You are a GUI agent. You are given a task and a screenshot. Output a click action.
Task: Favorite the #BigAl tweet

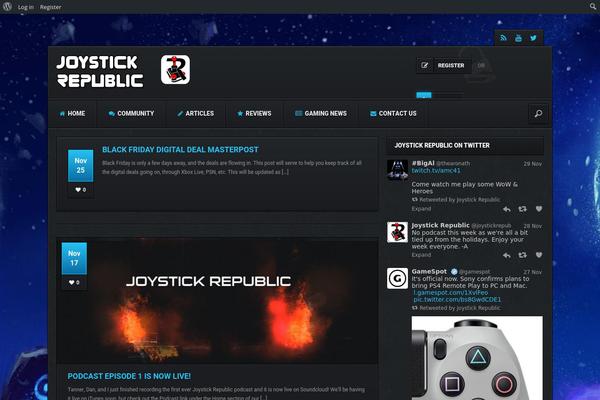(x=539, y=209)
